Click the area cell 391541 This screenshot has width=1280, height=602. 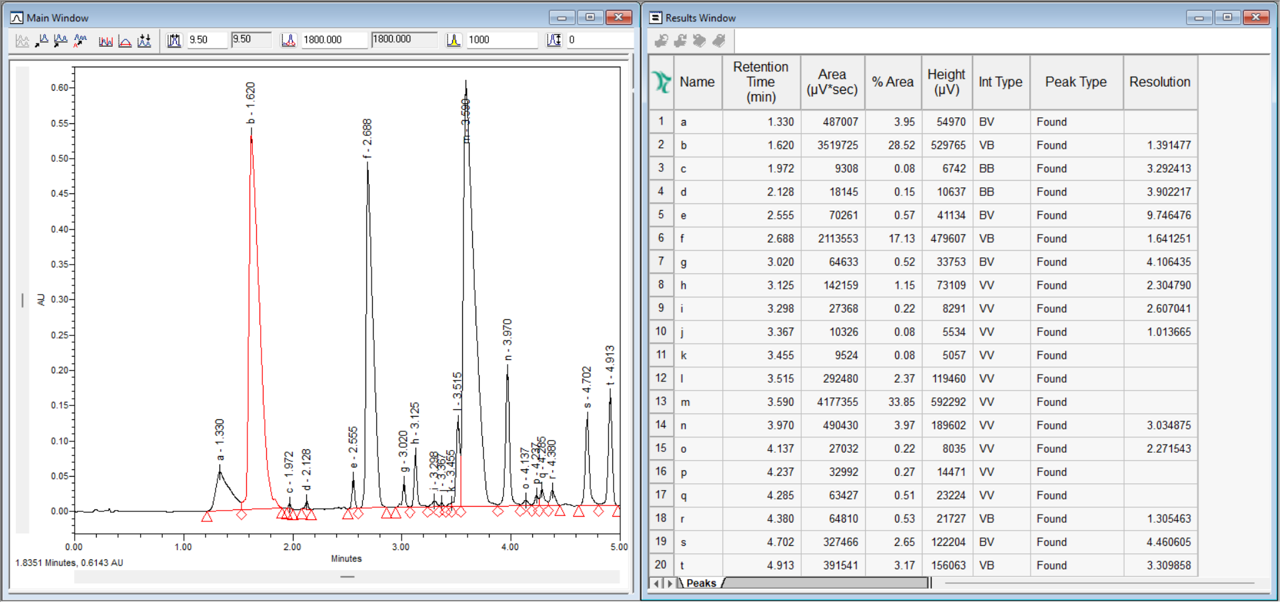[x=832, y=565]
